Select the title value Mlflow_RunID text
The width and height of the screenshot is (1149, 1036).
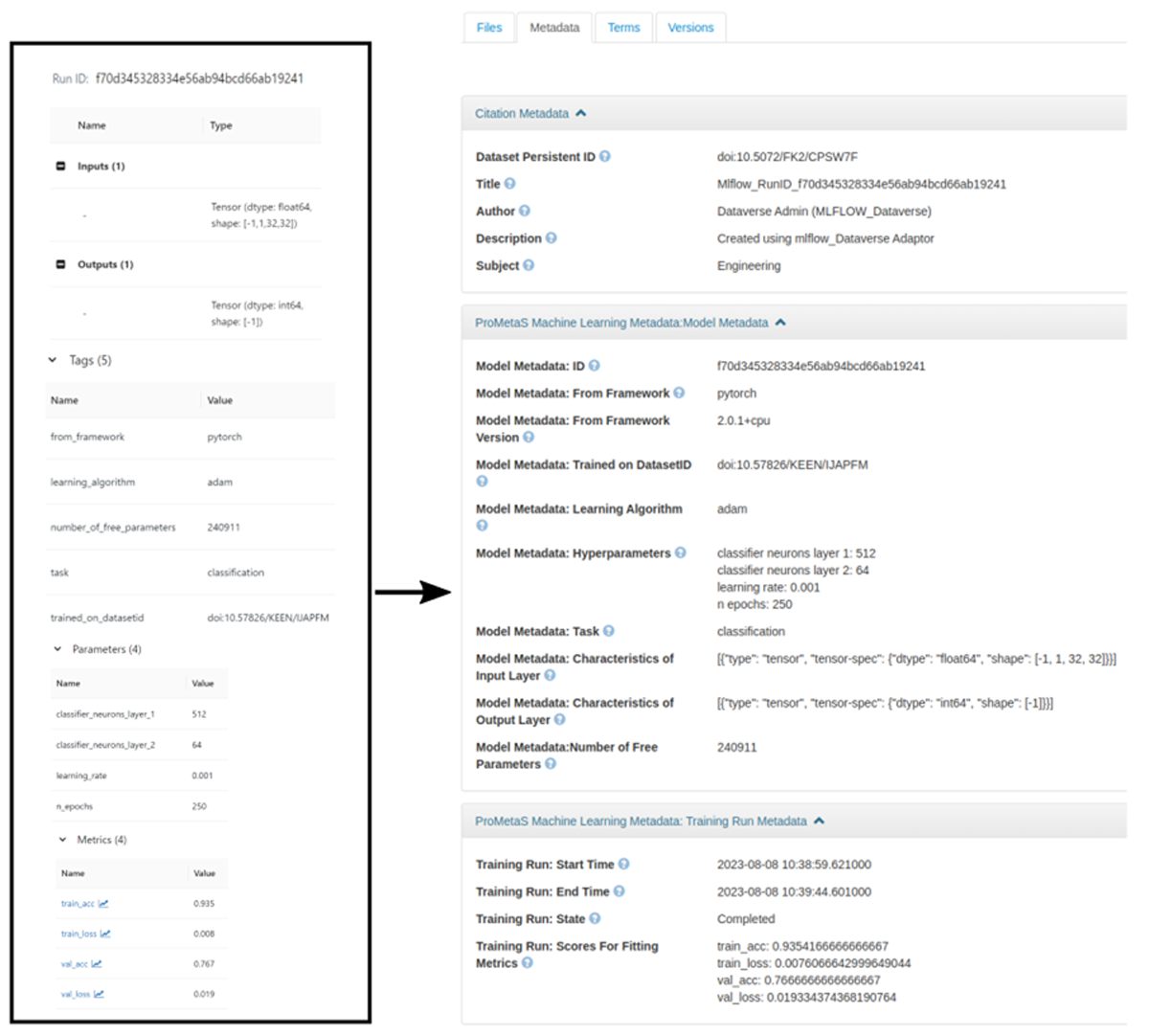(x=862, y=184)
